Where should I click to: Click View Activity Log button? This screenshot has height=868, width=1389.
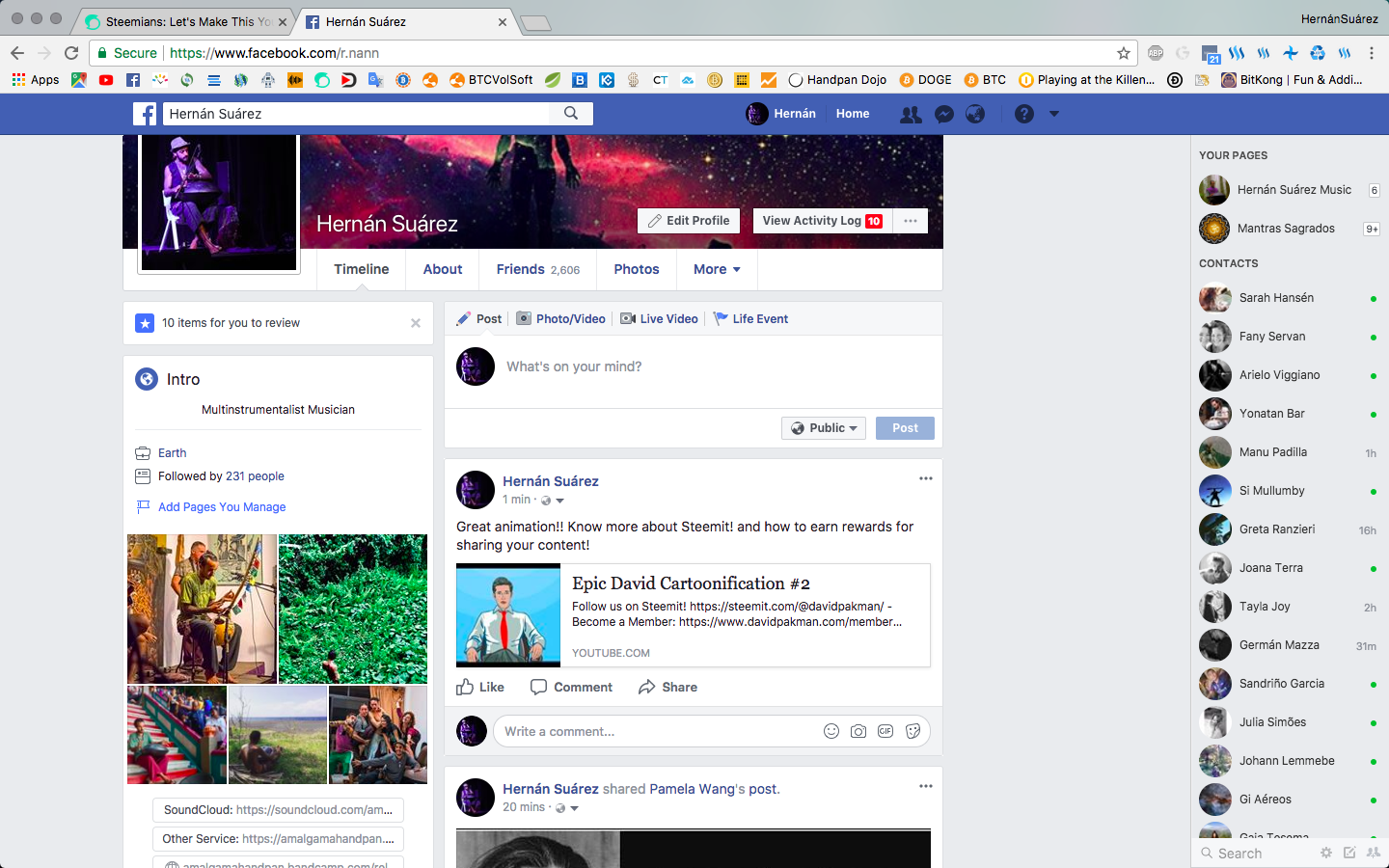pyautogui.click(x=822, y=221)
